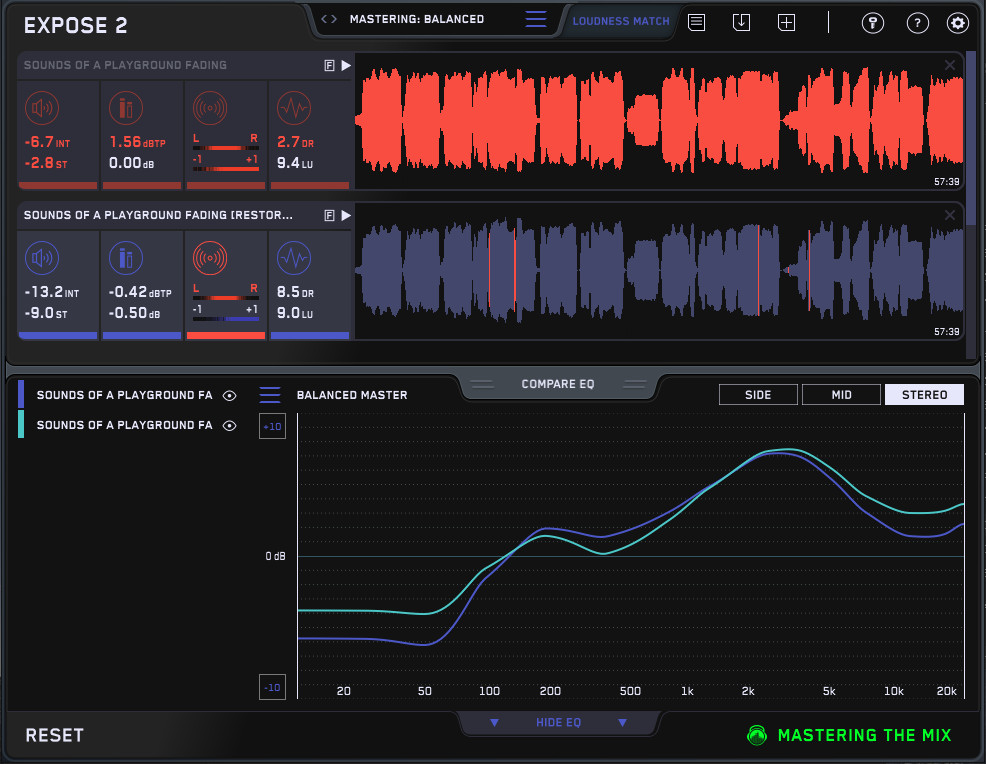Screen dimensions: 986x764
Task: Click the export download icon
Action: [741, 23]
